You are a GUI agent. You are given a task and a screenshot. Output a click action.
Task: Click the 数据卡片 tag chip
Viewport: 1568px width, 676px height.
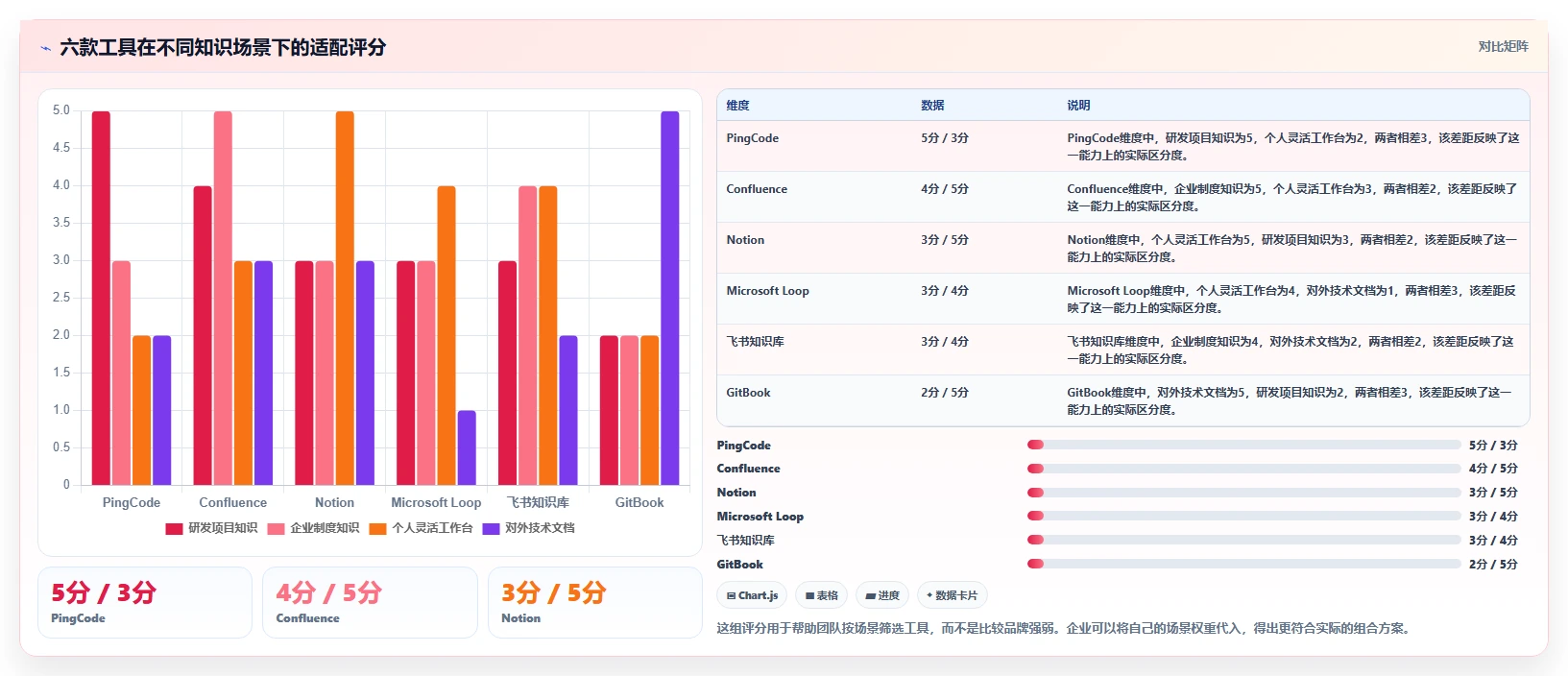tap(952, 595)
